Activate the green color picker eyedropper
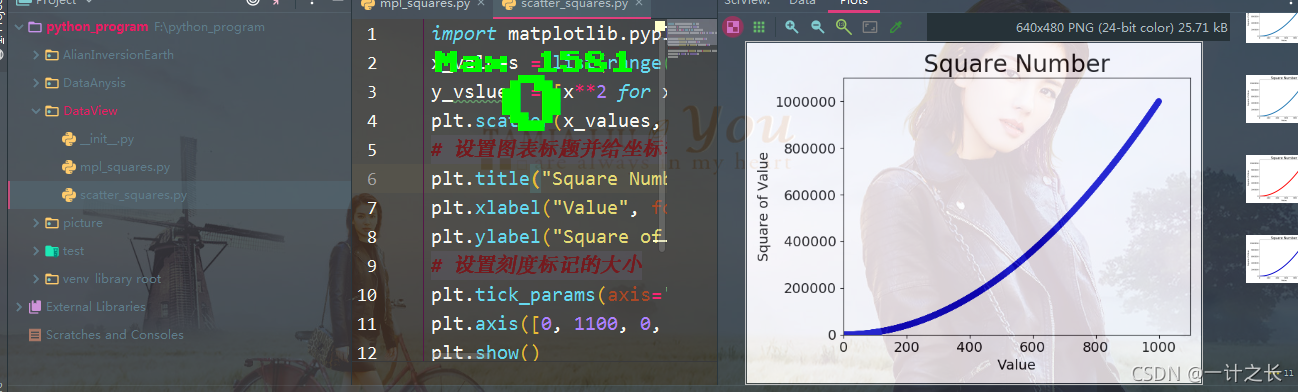Screen dimensions: 1298x392 (x=896, y=27)
